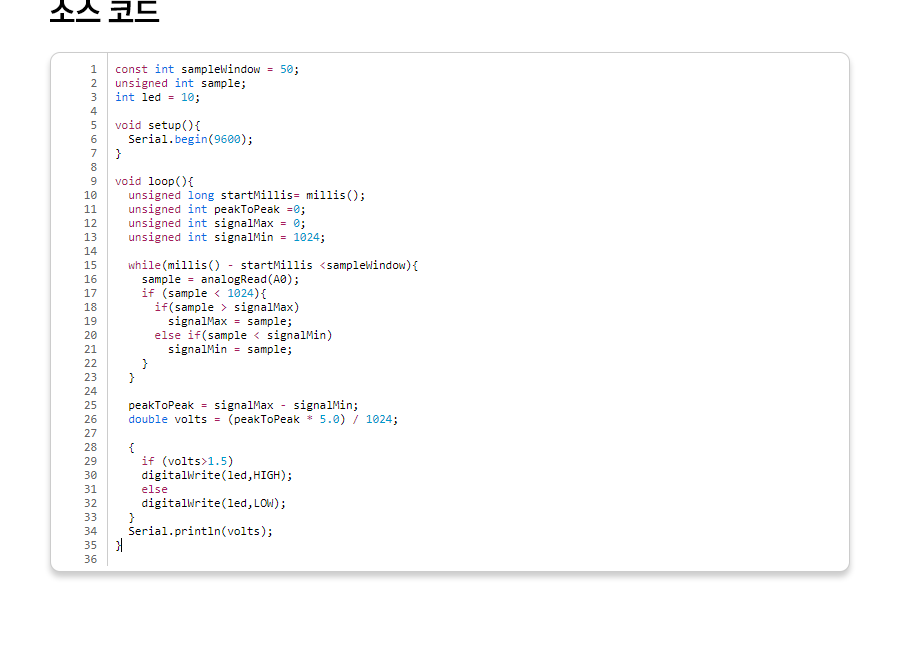Click the while loop condition line

click(272, 266)
